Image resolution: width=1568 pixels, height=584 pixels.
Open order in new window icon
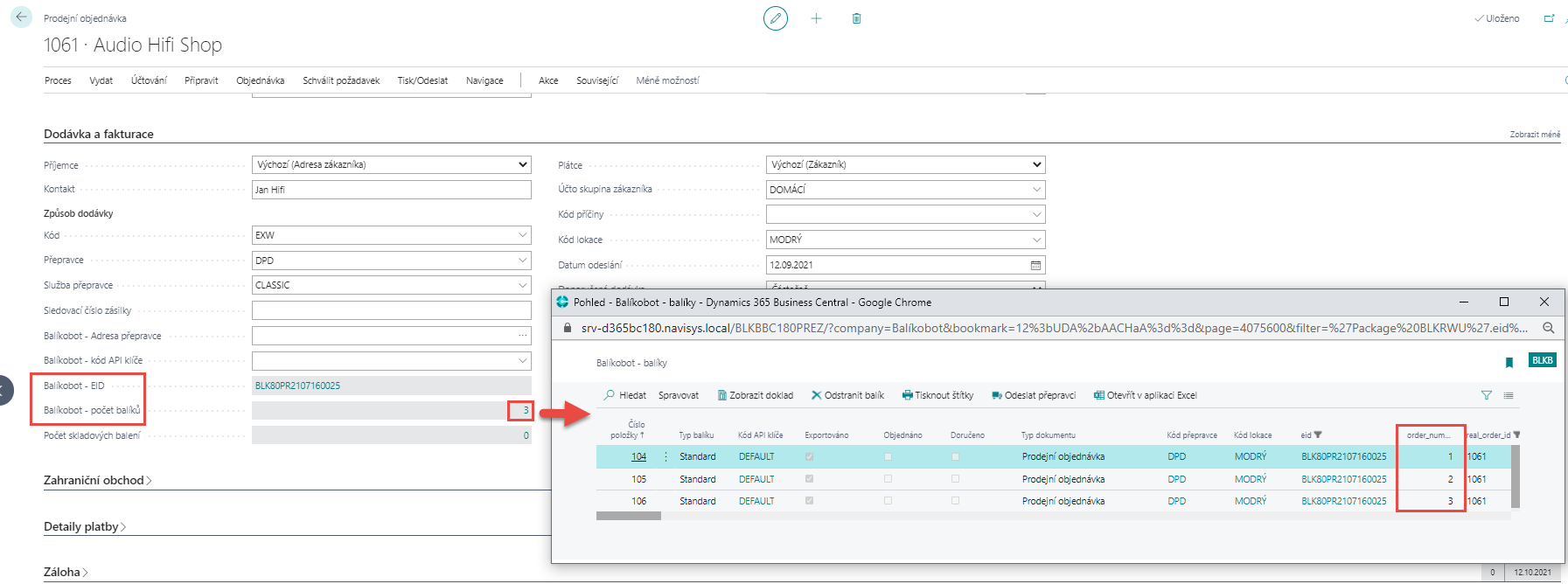pyautogui.click(x=1549, y=18)
